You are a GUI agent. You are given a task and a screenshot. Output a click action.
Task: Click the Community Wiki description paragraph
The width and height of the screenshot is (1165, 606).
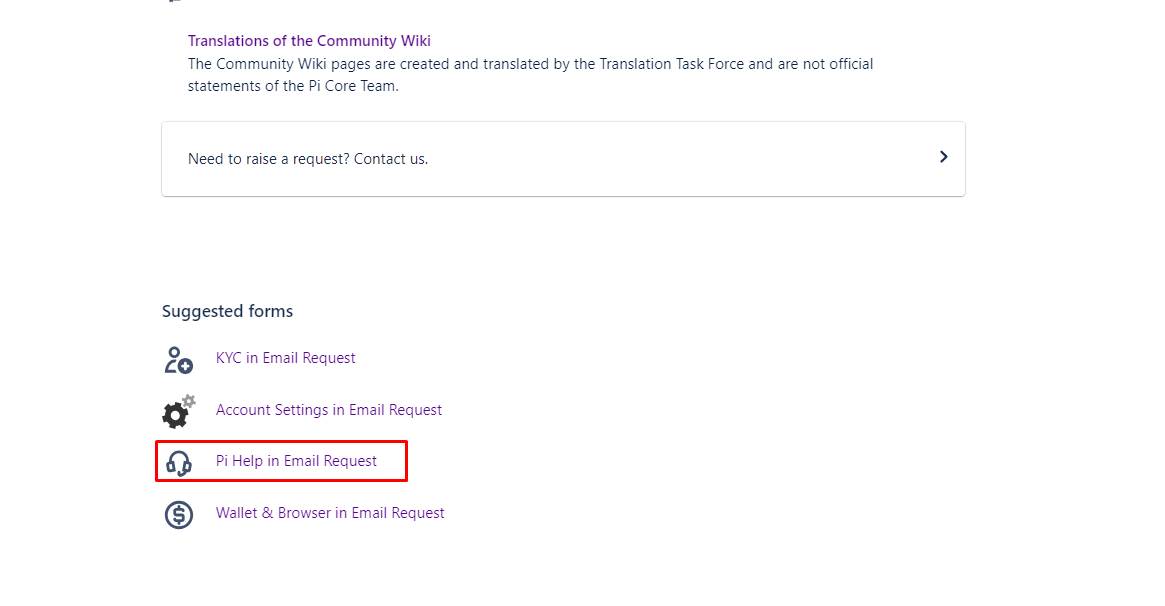530,75
